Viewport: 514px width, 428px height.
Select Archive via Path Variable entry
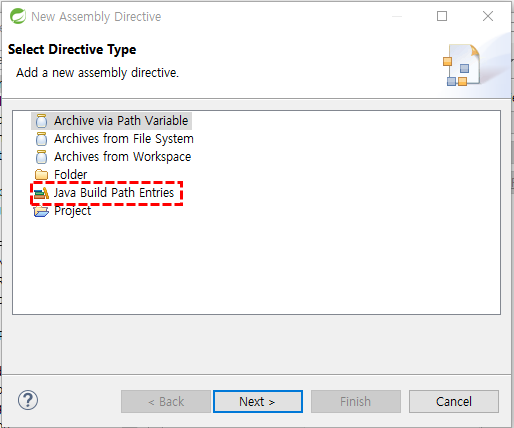point(111,121)
